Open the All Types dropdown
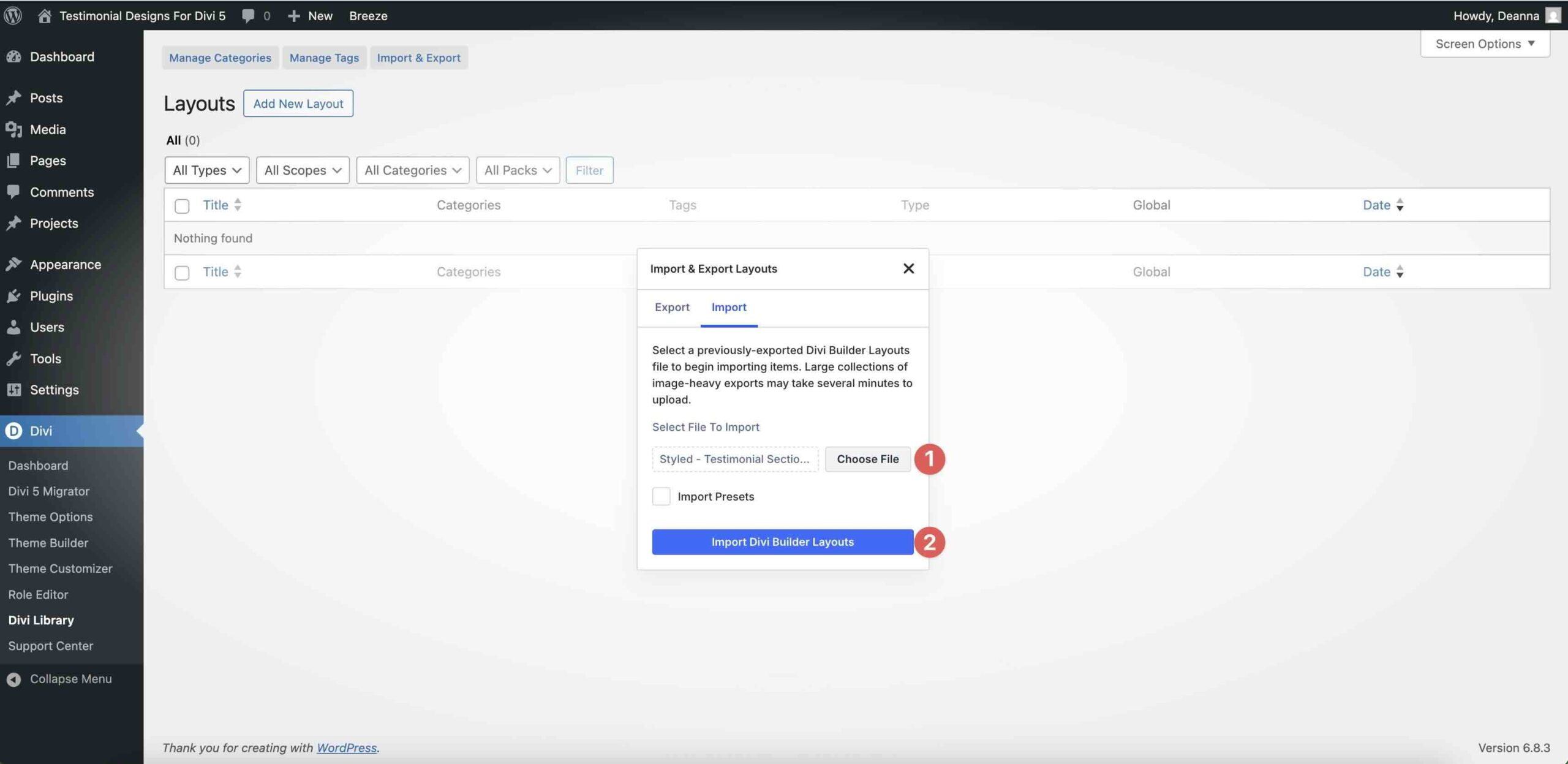 tap(206, 170)
